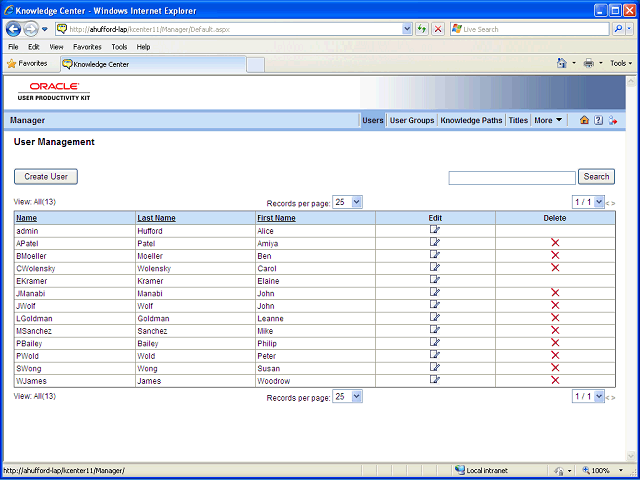Image resolution: width=640 pixels, height=480 pixels.
Task: Delete the MSanchez user
Action: click(555, 330)
